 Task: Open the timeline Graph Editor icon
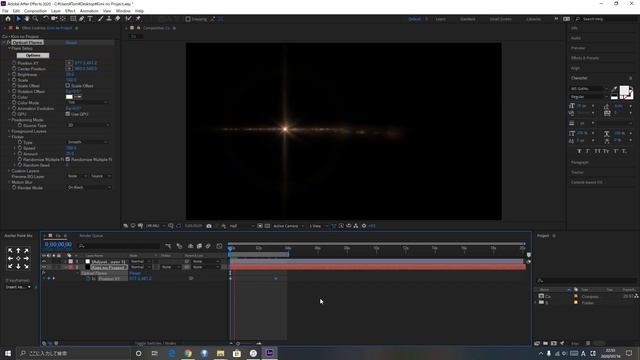[219, 246]
